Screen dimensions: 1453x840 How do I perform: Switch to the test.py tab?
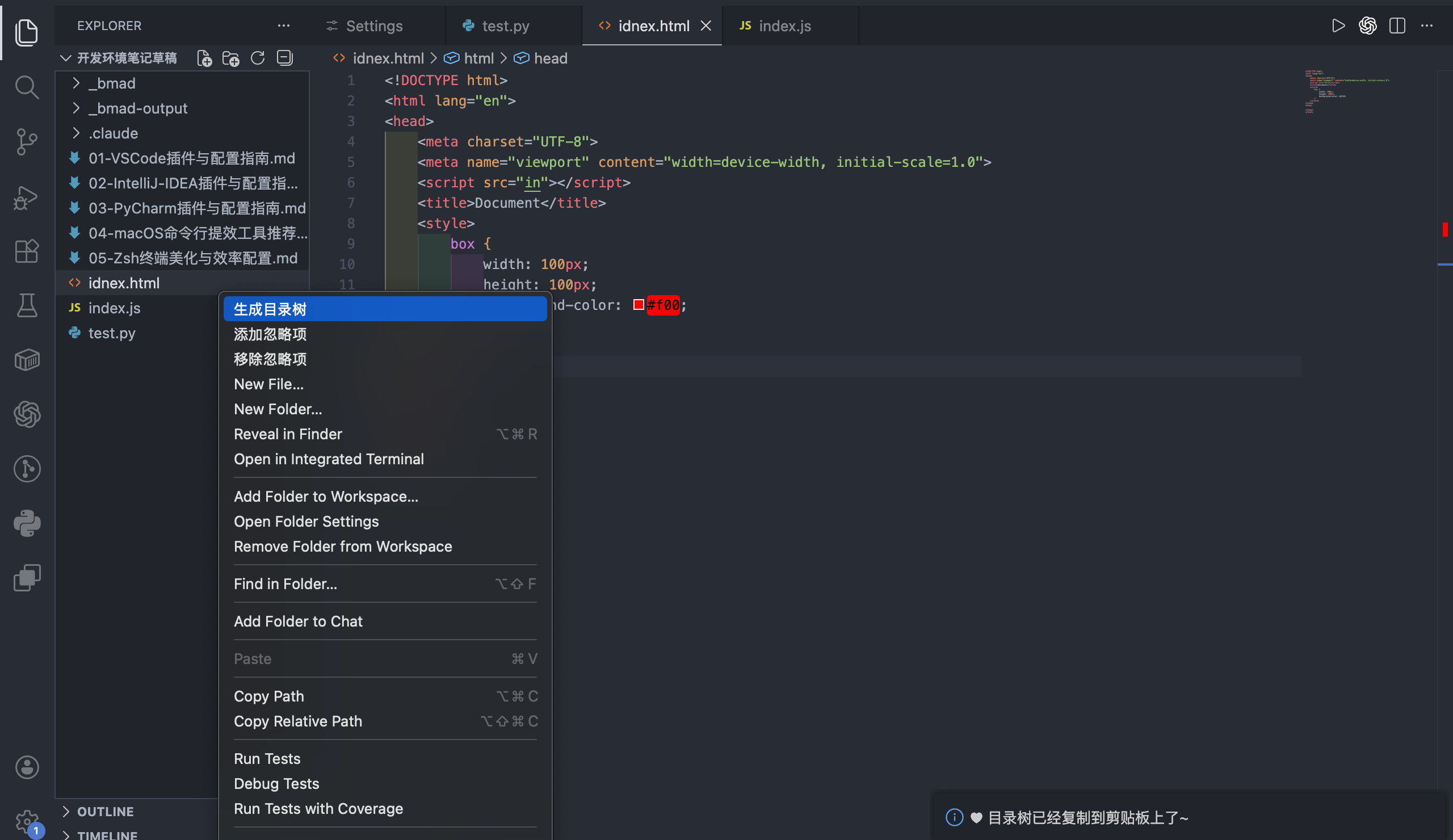click(505, 26)
